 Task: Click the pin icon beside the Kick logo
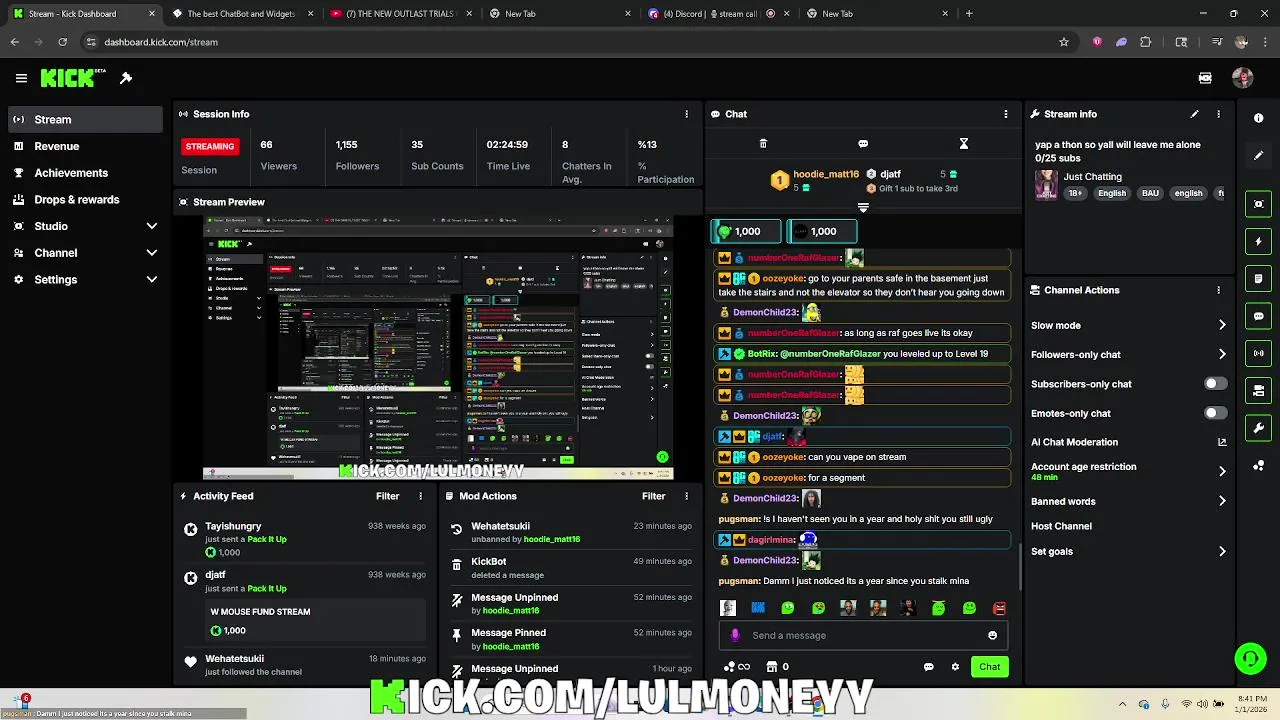[126, 78]
